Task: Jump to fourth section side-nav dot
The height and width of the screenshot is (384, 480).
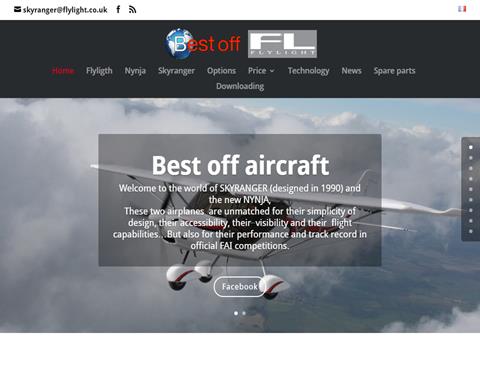Action: (471, 179)
